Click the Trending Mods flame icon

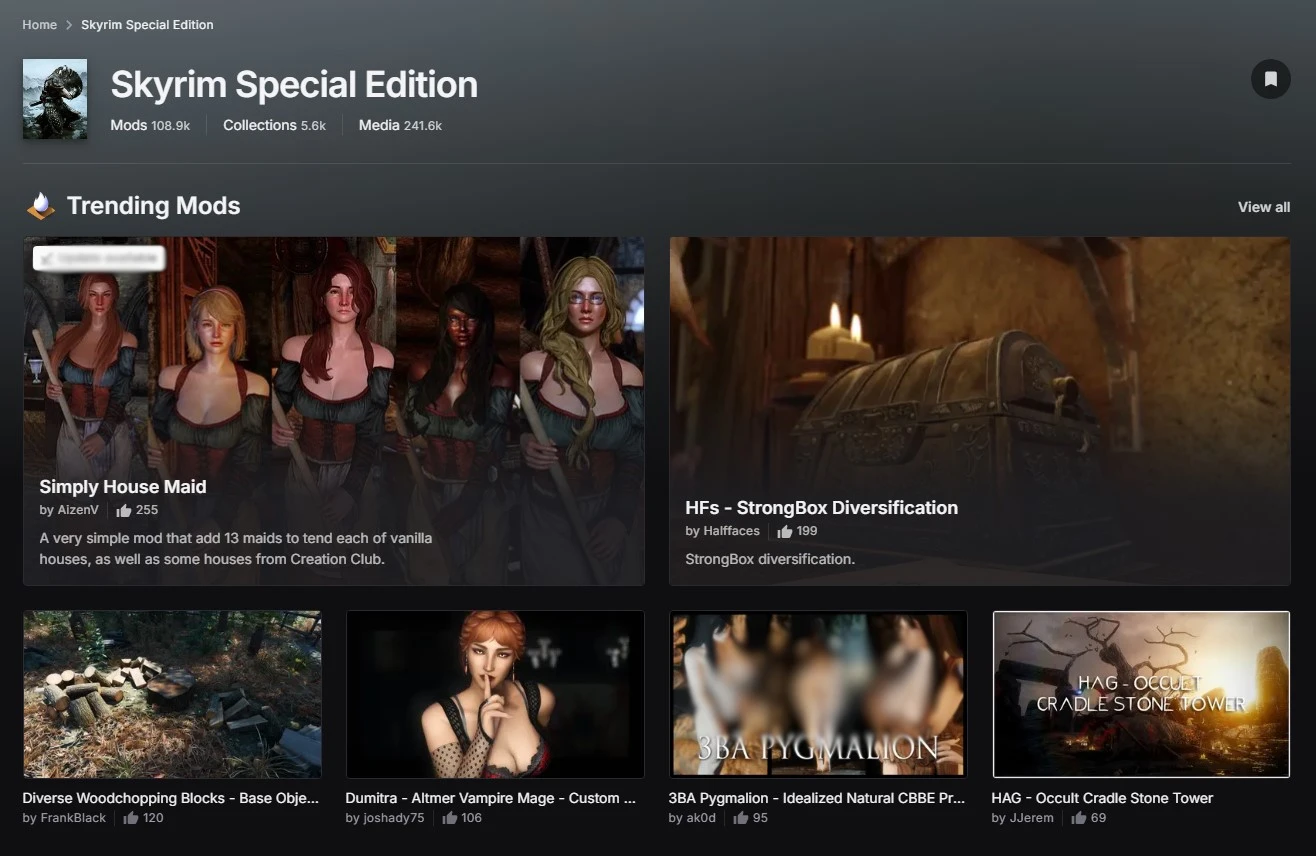40,206
